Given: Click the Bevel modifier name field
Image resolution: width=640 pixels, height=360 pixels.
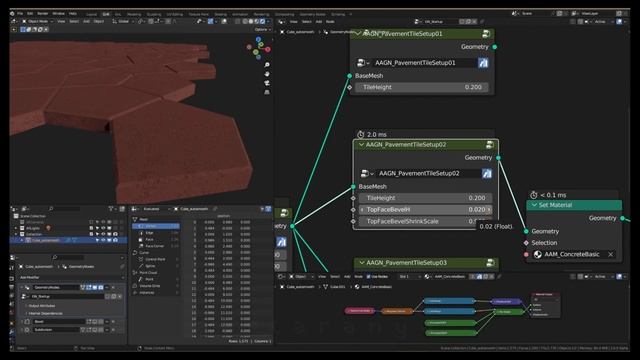Looking at the screenshot, I should [x=59, y=322].
